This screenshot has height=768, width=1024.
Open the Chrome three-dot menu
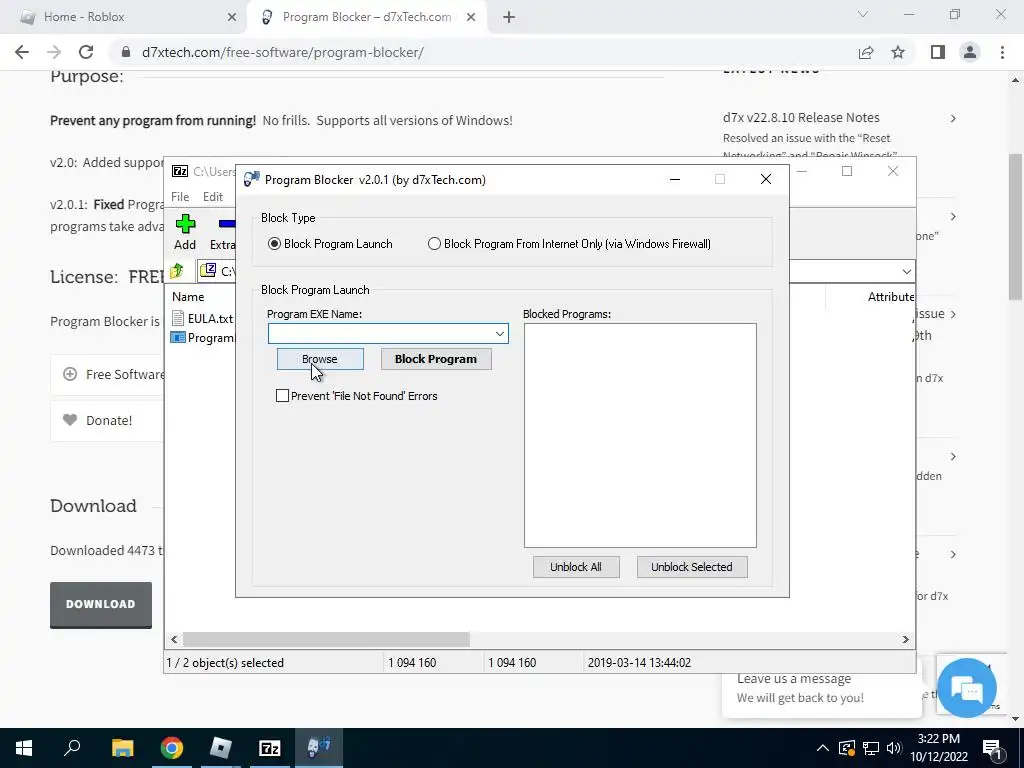pos(1002,52)
